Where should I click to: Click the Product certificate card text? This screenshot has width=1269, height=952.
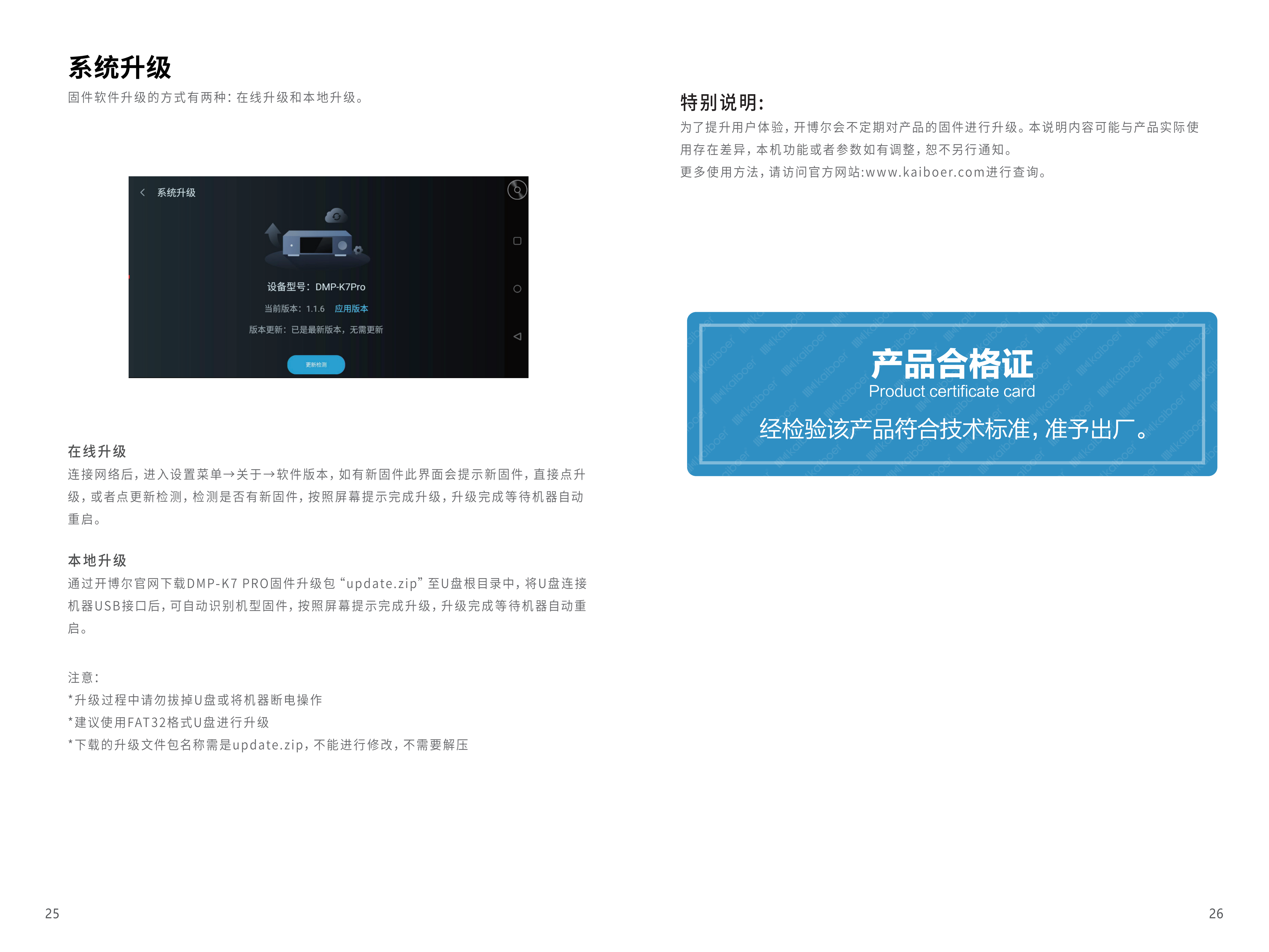coord(952,391)
